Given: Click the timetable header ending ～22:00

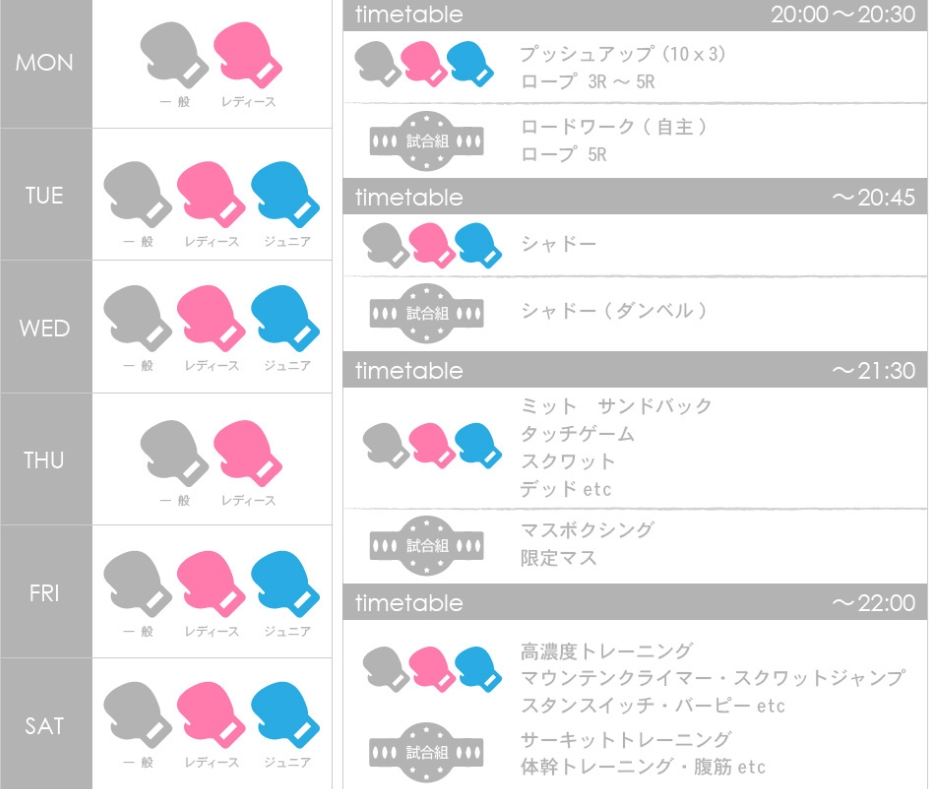Looking at the screenshot, I should tap(635, 603).
